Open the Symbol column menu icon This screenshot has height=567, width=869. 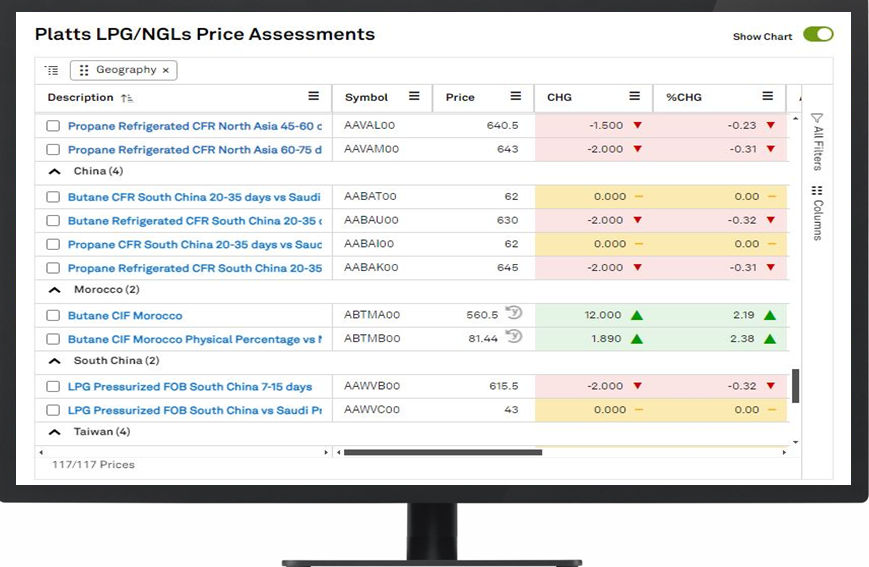(x=414, y=96)
